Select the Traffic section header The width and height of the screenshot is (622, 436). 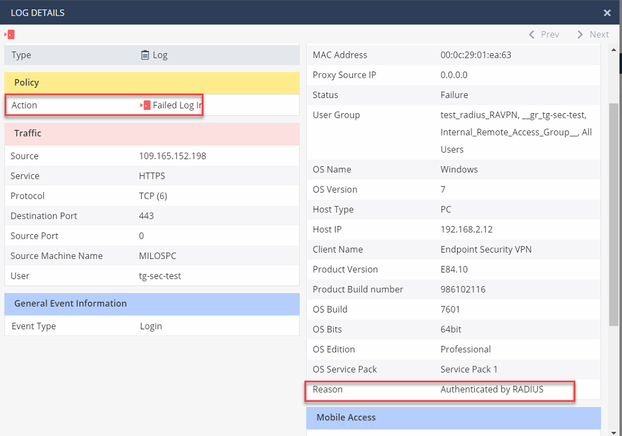click(x=152, y=133)
